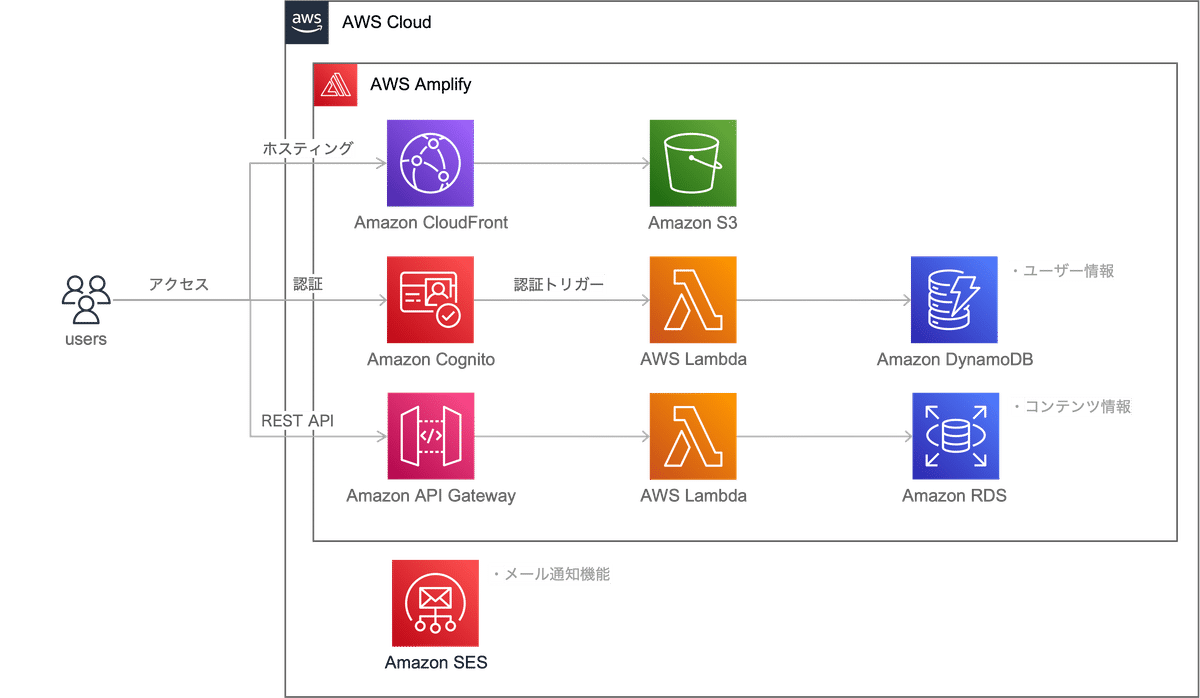The width and height of the screenshot is (1200, 698).
Task: Click the 'Amazon DynamoDB' caption
Action: pyautogui.click(x=954, y=359)
